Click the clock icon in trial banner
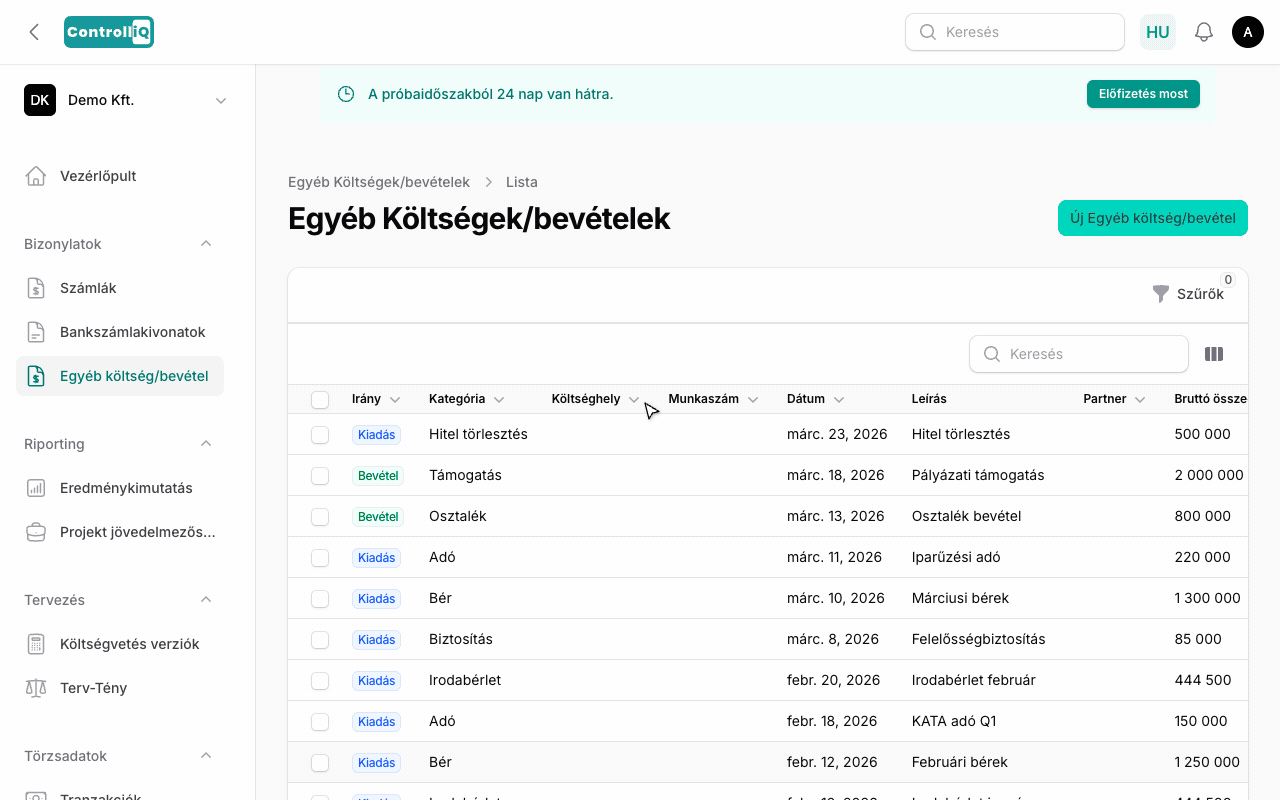The image size is (1280, 800). (346, 94)
